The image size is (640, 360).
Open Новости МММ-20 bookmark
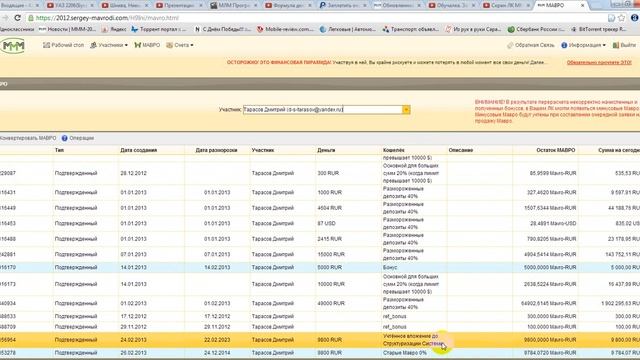pos(67,29)
